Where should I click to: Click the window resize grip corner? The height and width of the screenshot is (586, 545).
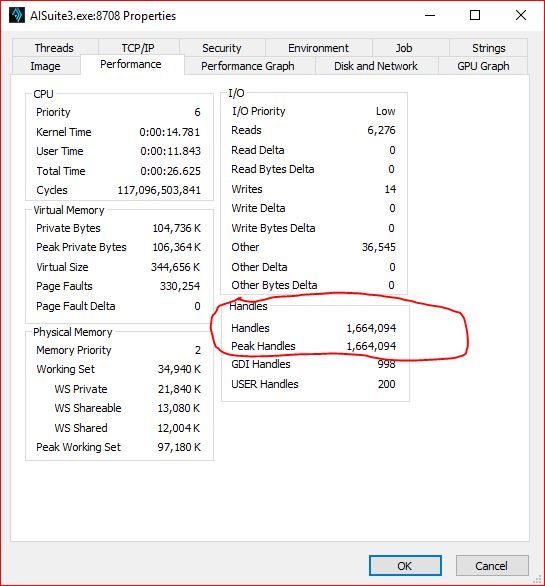tap(538, 580)
